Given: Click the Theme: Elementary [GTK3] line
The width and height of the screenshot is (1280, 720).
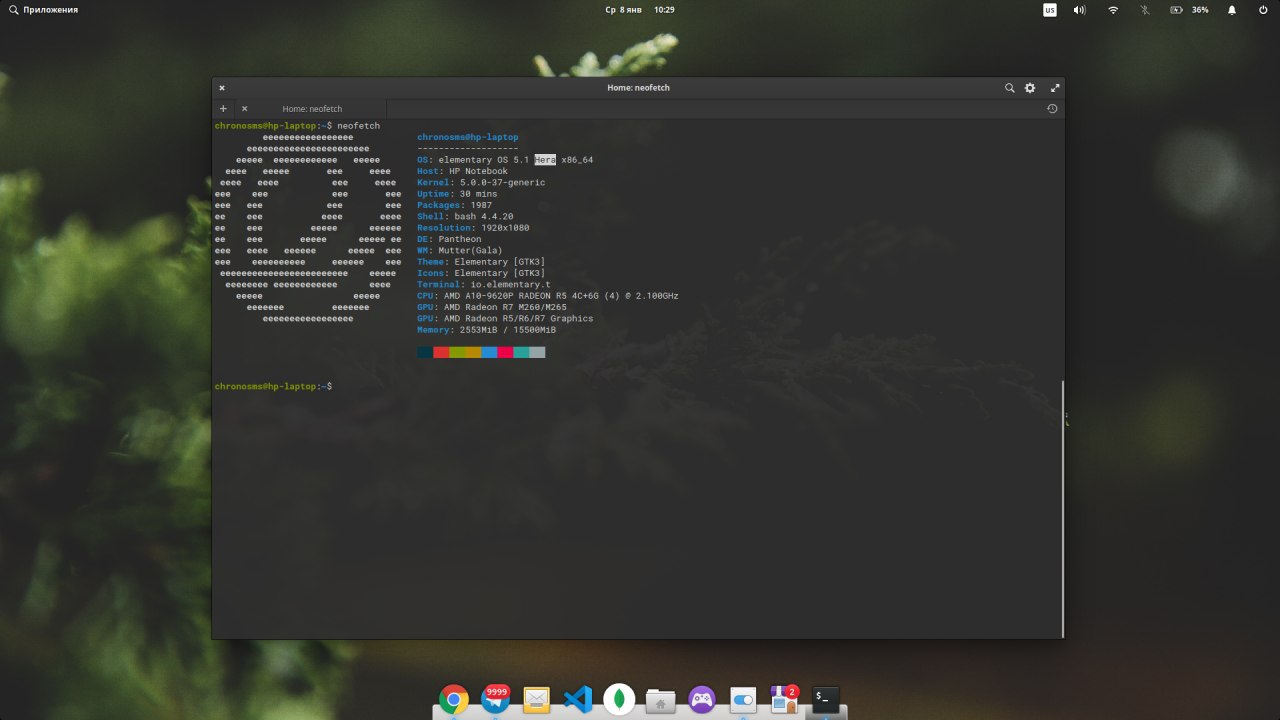Looking at the screenshot, I should pos(481,262).
